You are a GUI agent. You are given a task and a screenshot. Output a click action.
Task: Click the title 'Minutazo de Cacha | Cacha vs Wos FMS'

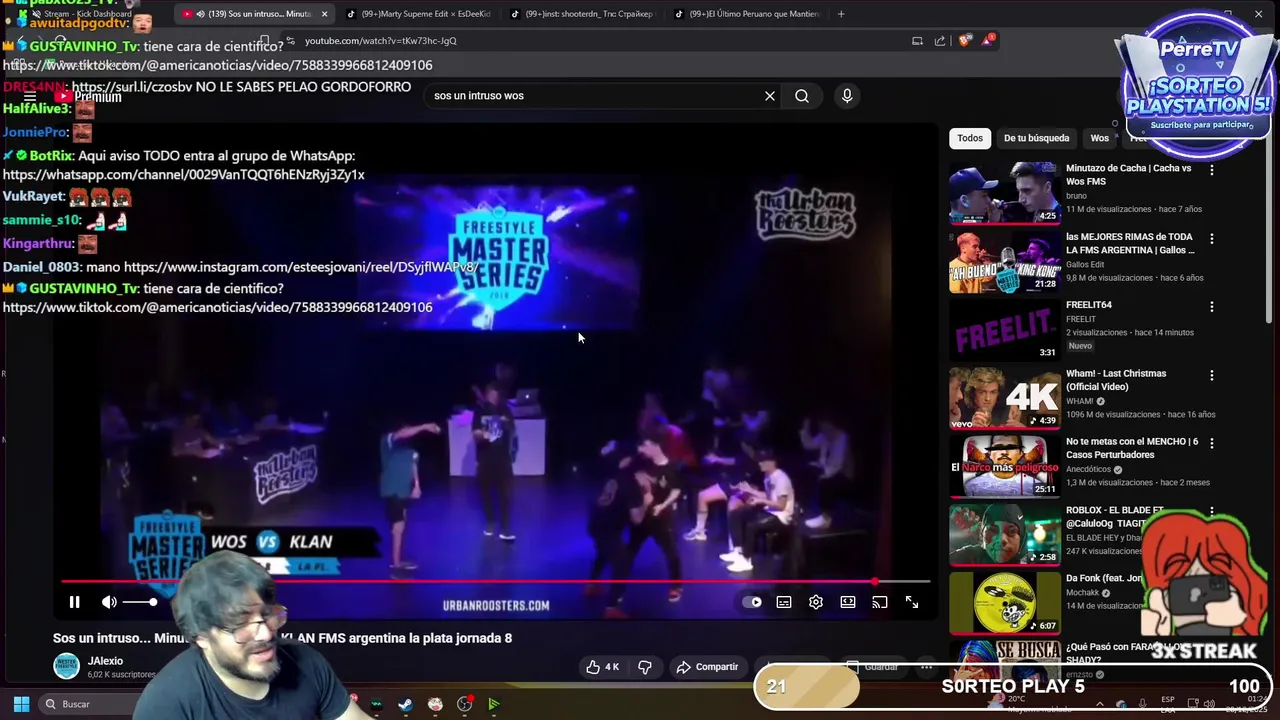click(x=1128, y=175)
